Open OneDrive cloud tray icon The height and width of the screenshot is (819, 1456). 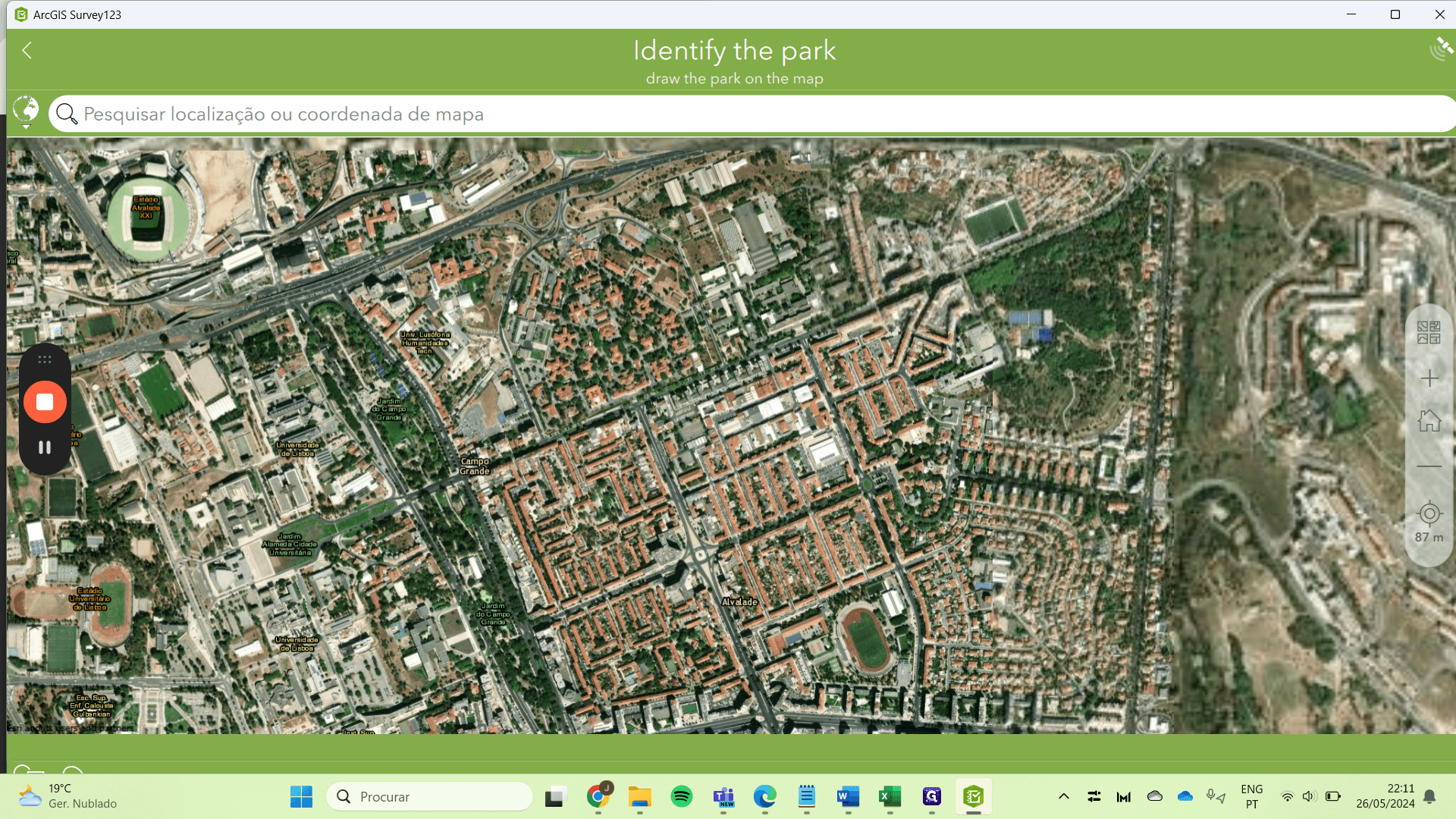[x=1185, y=796]
